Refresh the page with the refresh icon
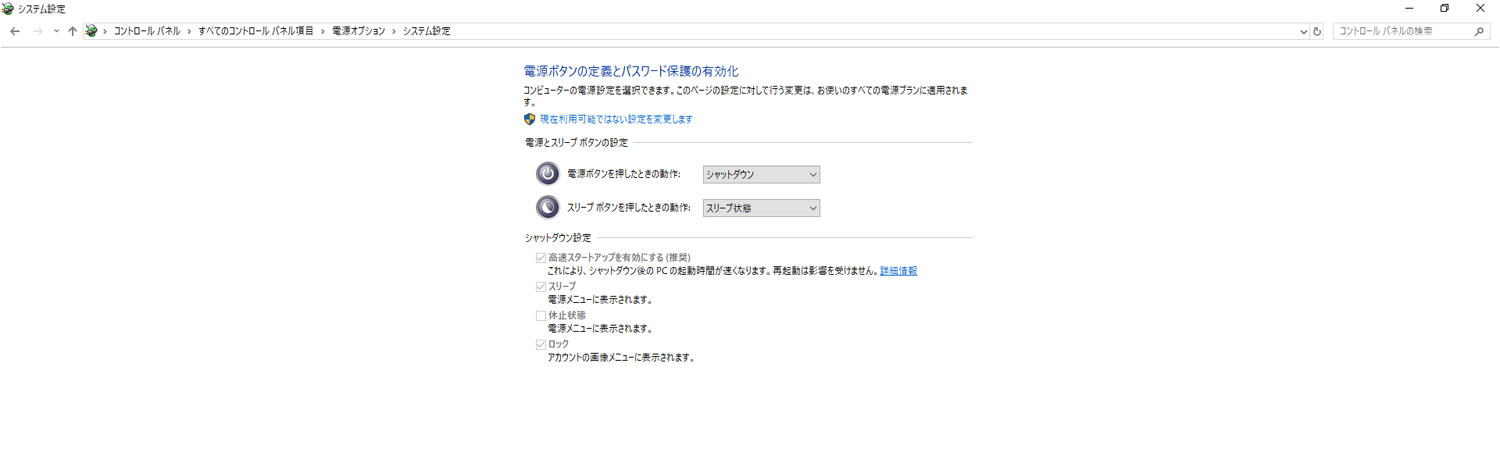1500x463 pixels. [x=1317, y=32]
